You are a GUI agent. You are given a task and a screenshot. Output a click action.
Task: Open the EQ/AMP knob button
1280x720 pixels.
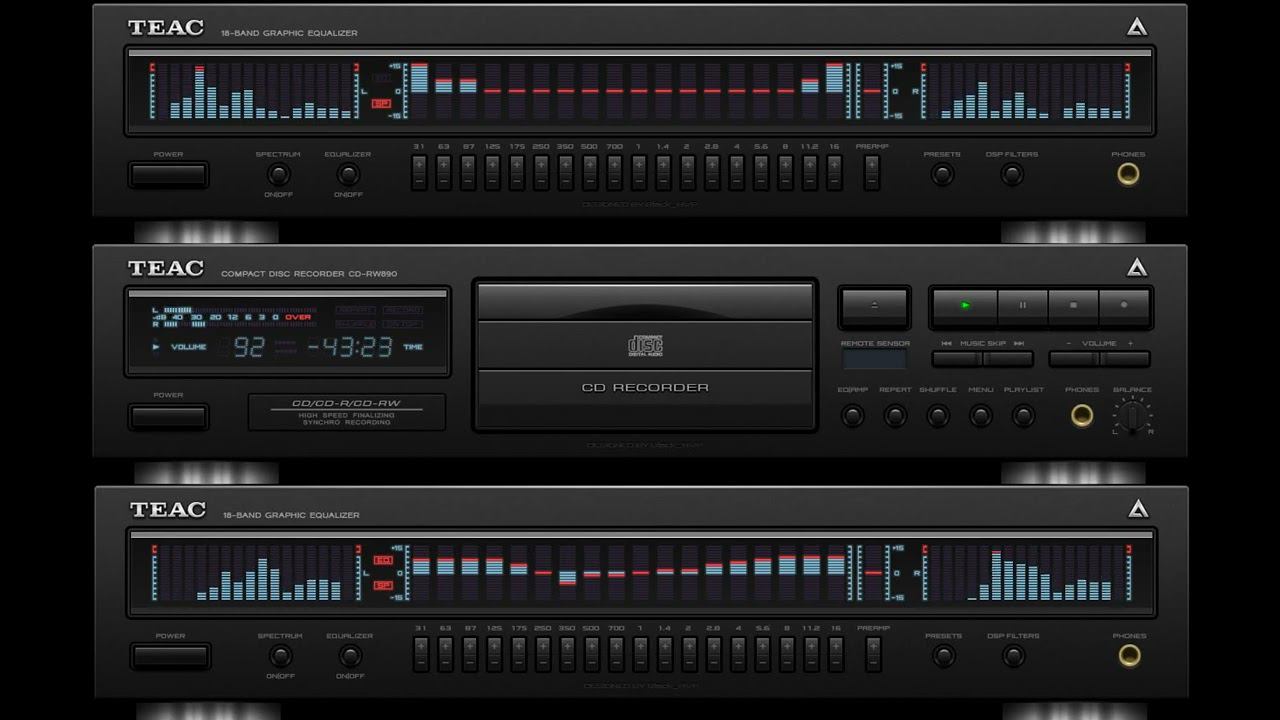(x=852, y=415)
